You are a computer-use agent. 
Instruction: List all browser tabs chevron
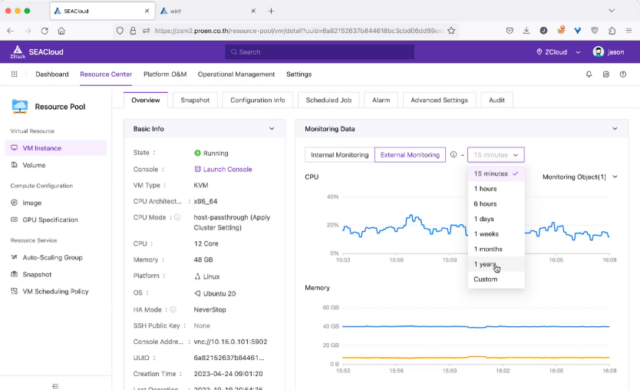point(611,11)
